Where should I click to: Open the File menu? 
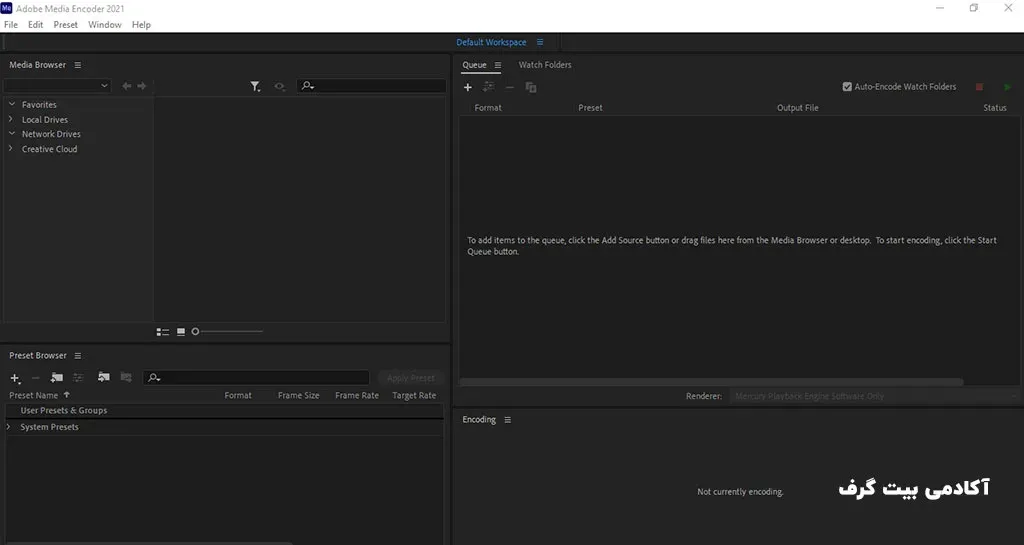point(11,24)
